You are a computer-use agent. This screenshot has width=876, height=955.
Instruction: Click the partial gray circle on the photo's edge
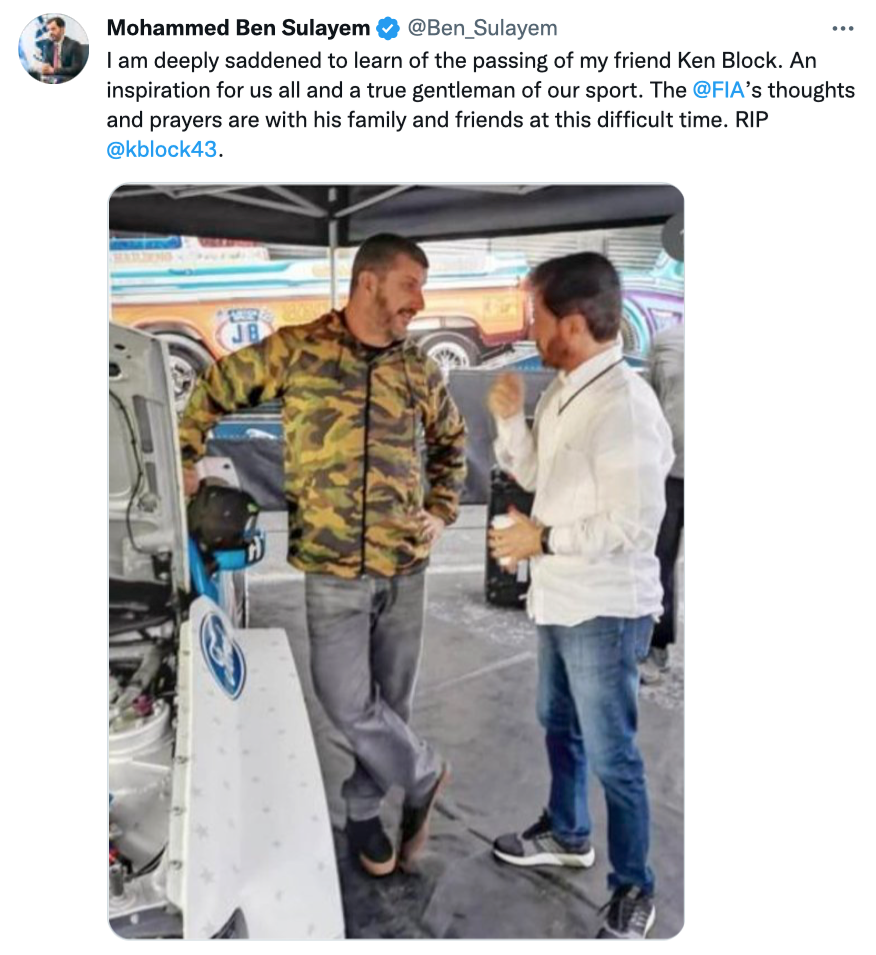coord(674,239)
